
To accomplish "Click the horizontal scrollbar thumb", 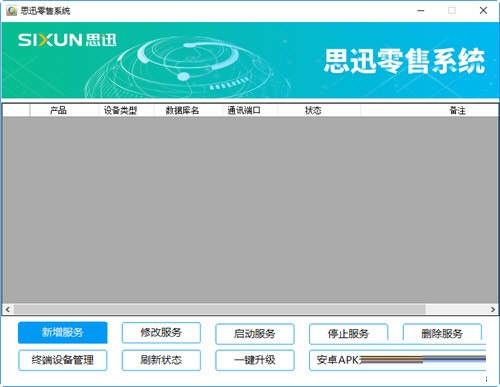I will coord(219,309).
